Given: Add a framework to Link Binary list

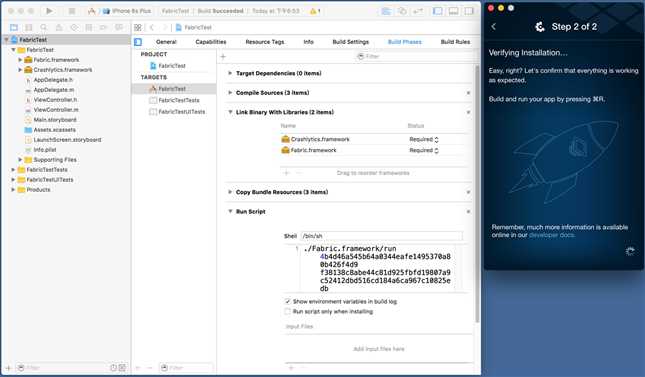Looking at the screenshot, I should (287, 173).
